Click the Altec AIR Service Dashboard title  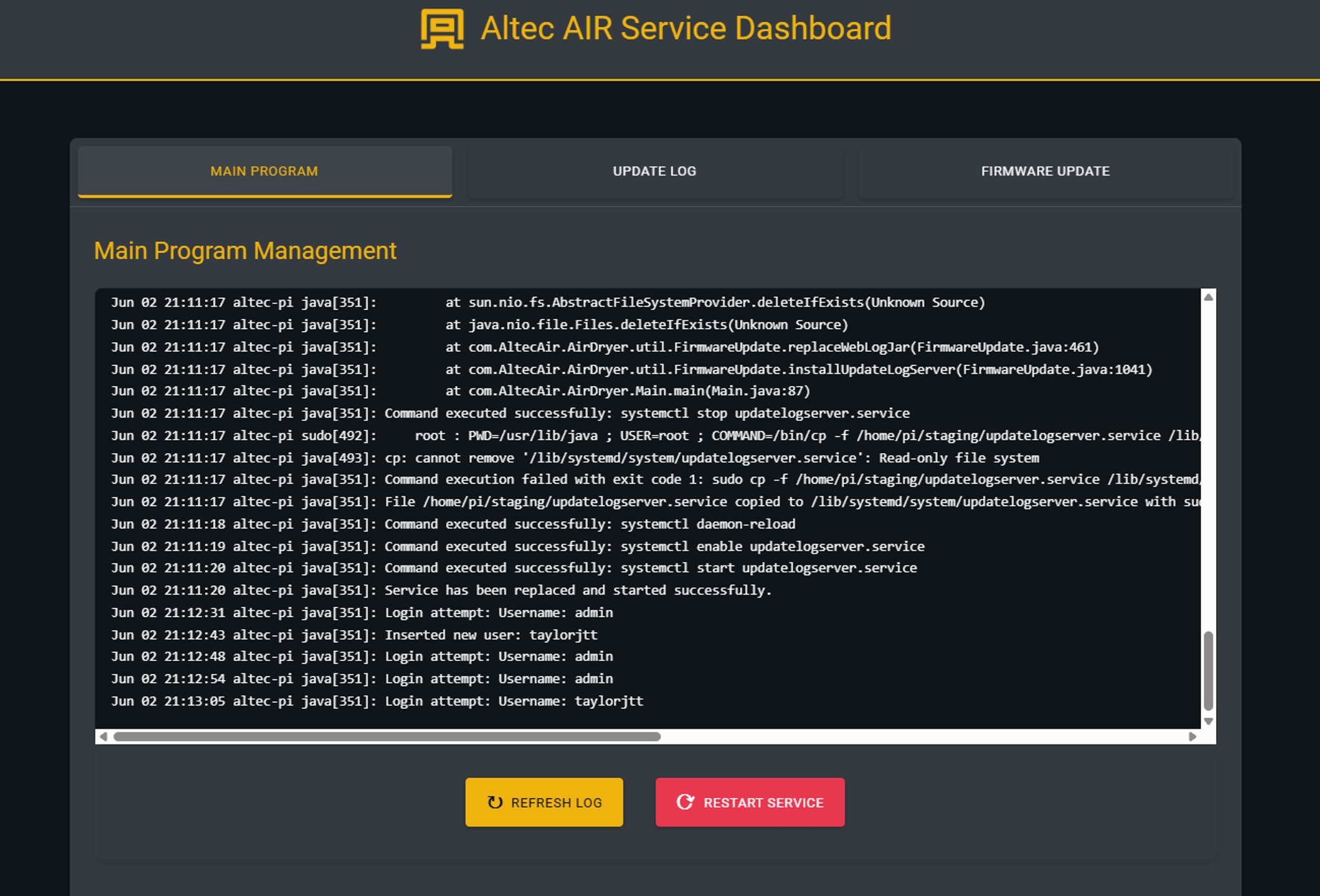click(x=686, y=28)
